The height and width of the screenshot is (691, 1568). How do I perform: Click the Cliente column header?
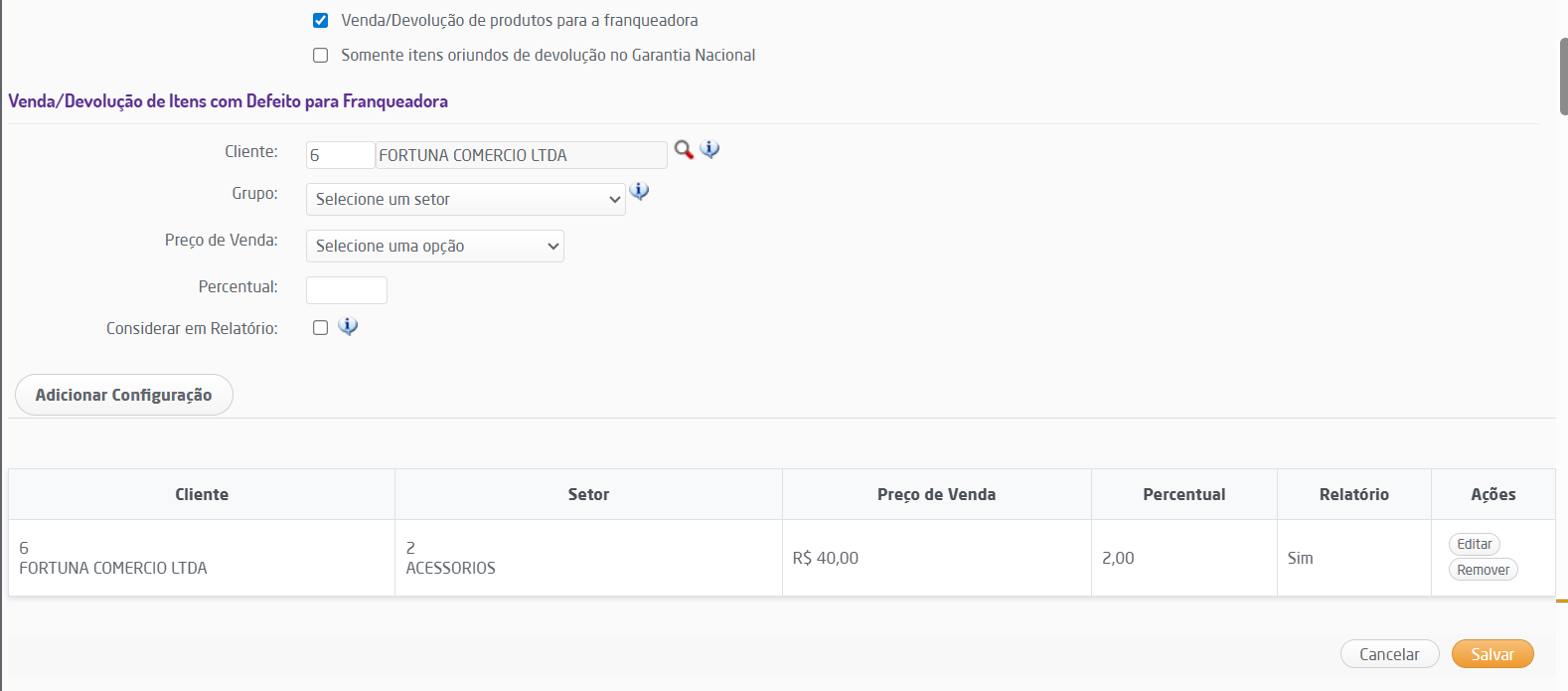click(202, 494)
